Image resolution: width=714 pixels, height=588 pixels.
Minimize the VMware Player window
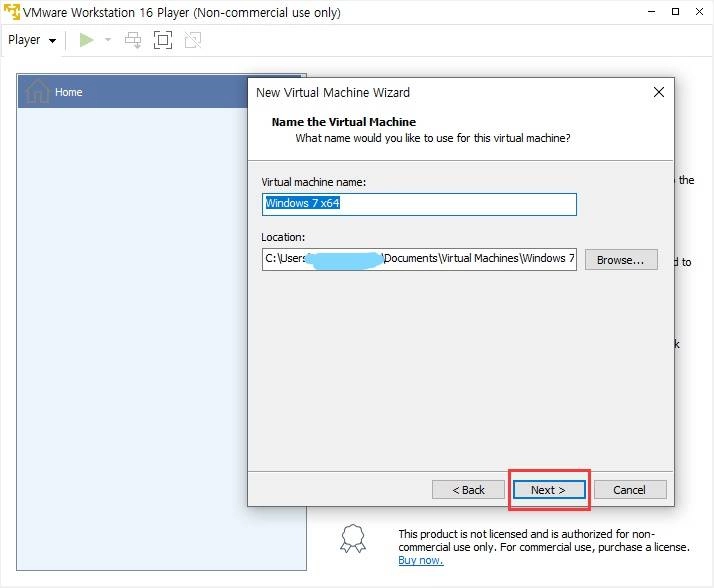point(652,12)
